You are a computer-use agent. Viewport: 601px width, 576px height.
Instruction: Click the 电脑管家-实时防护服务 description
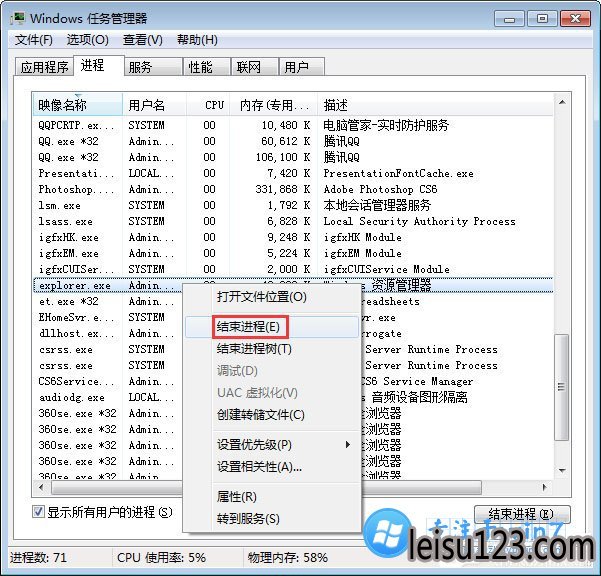[x=386, y=125]
